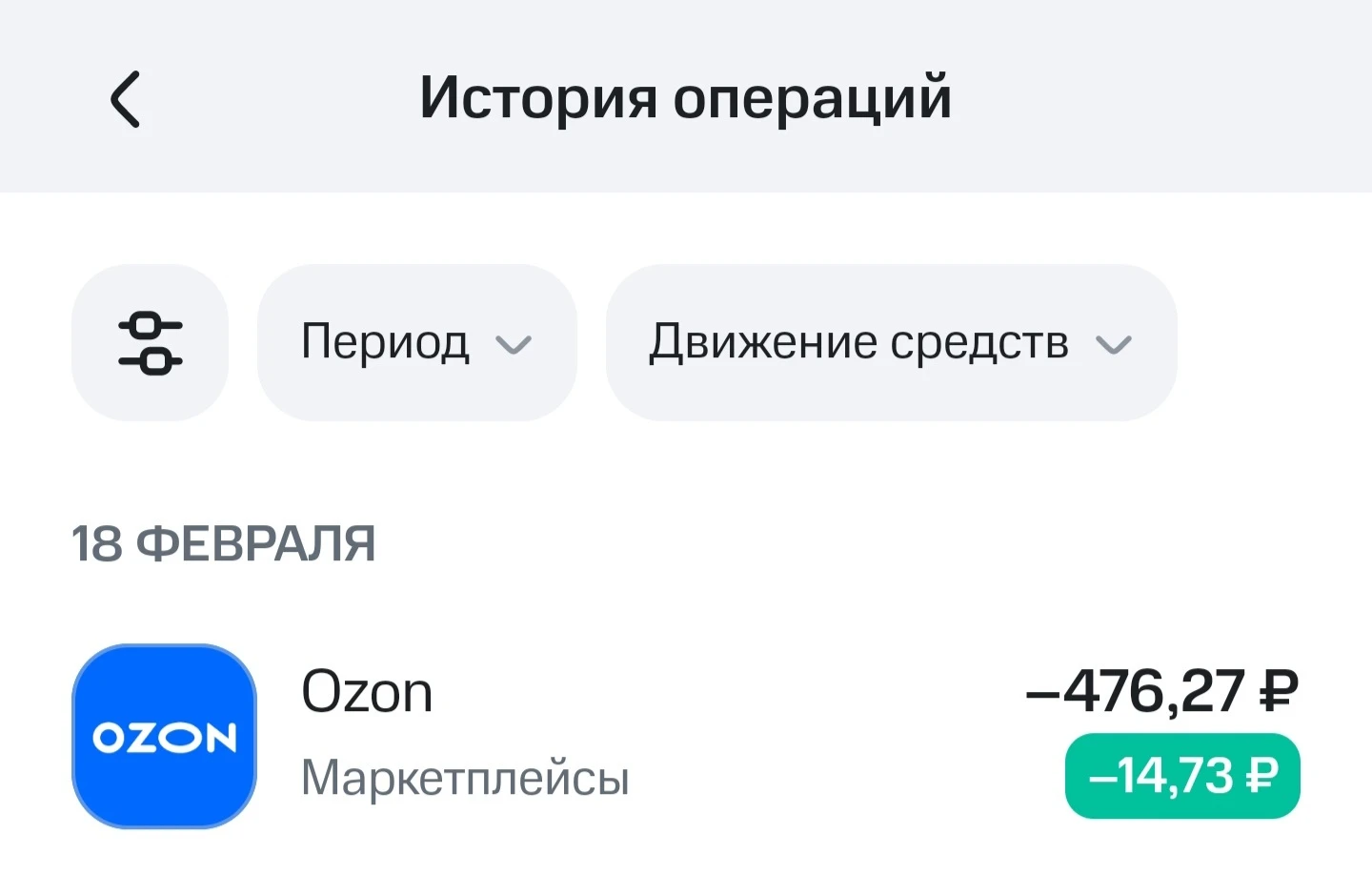Tap the word средств in filter chip
The height and width of the screenshot is (875, 1372).
[x=979, y=341]
